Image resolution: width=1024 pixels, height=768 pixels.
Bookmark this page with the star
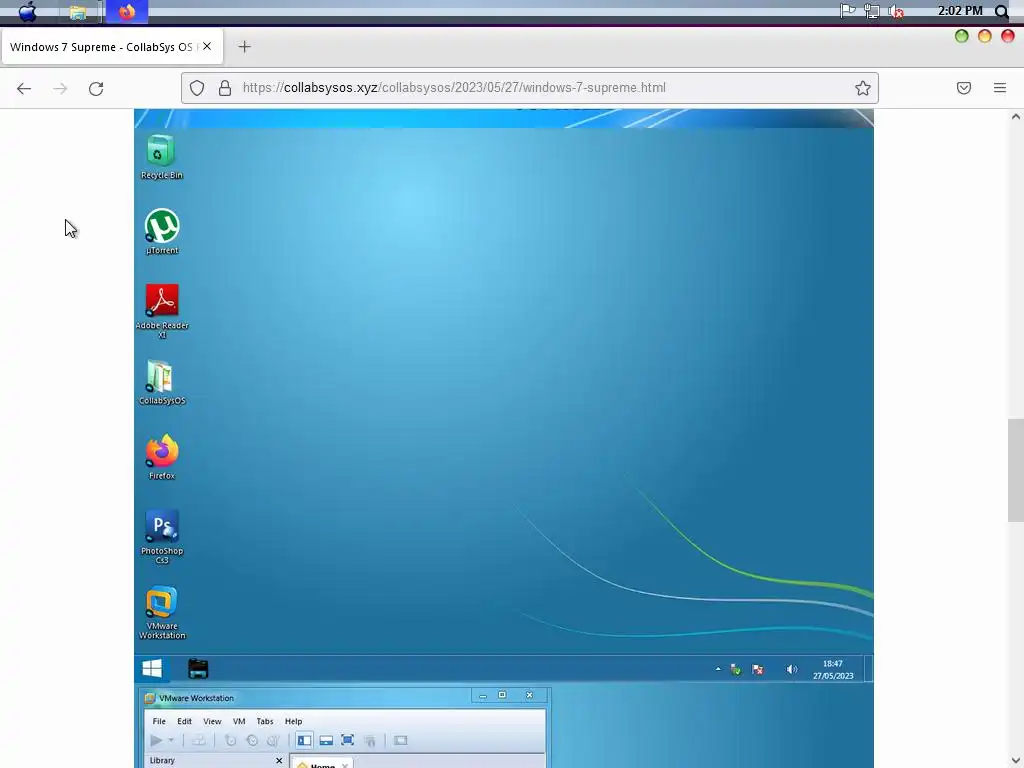863,88
